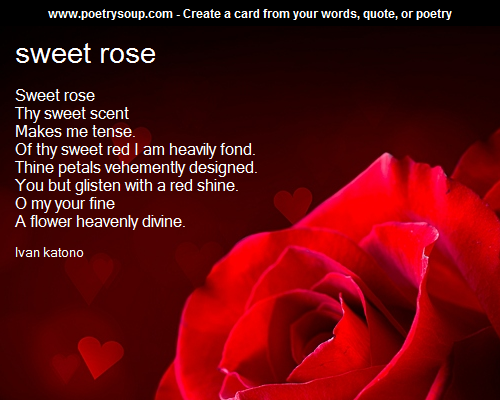The image size is (500, 400).
Task: Click the www.poetrysoup.com header text
Action: click(x=110, y=14)
